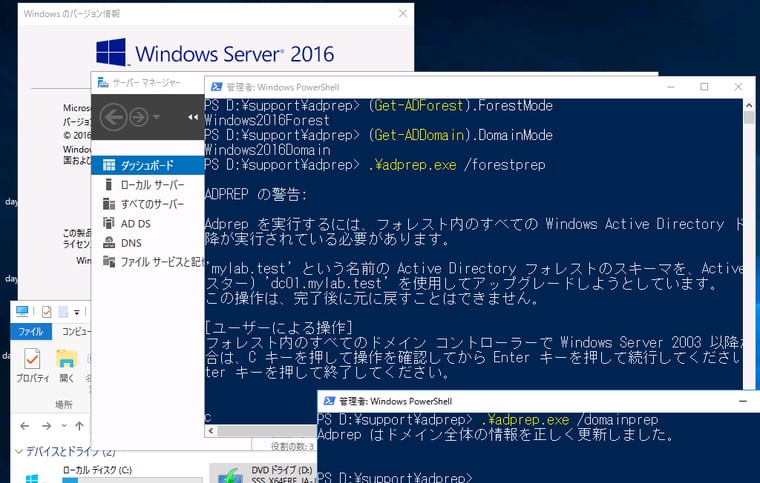
Task: Close the main PowerShell window
Action: tap(738, 87)
